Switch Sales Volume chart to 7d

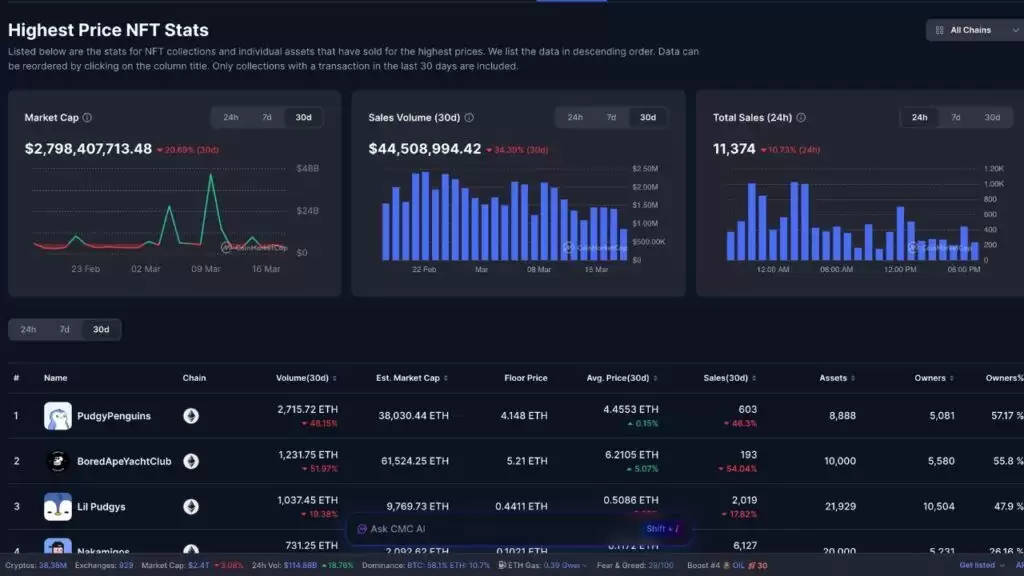[x=611, y=118]
